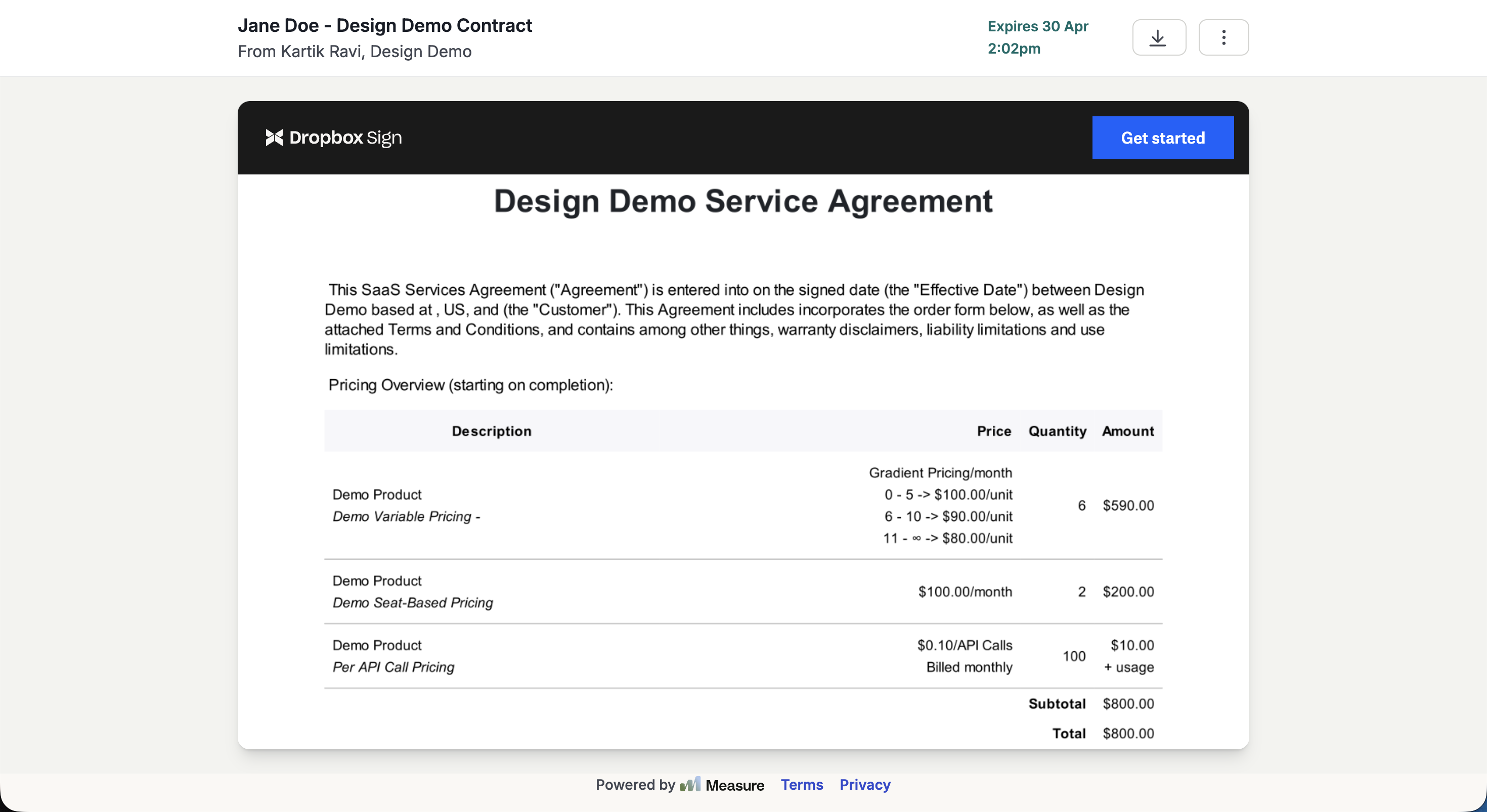
Task: Click the Subtotal label
Action: (x=1057, y=703)
